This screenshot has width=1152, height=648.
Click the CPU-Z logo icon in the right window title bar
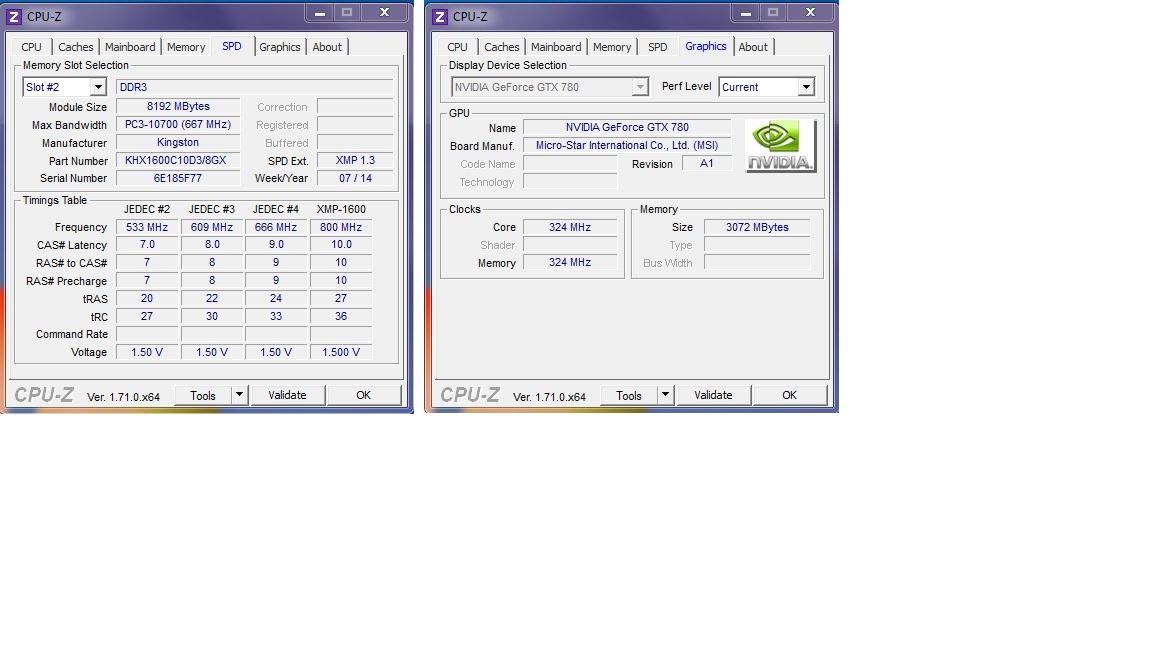[x=440, y=16]
